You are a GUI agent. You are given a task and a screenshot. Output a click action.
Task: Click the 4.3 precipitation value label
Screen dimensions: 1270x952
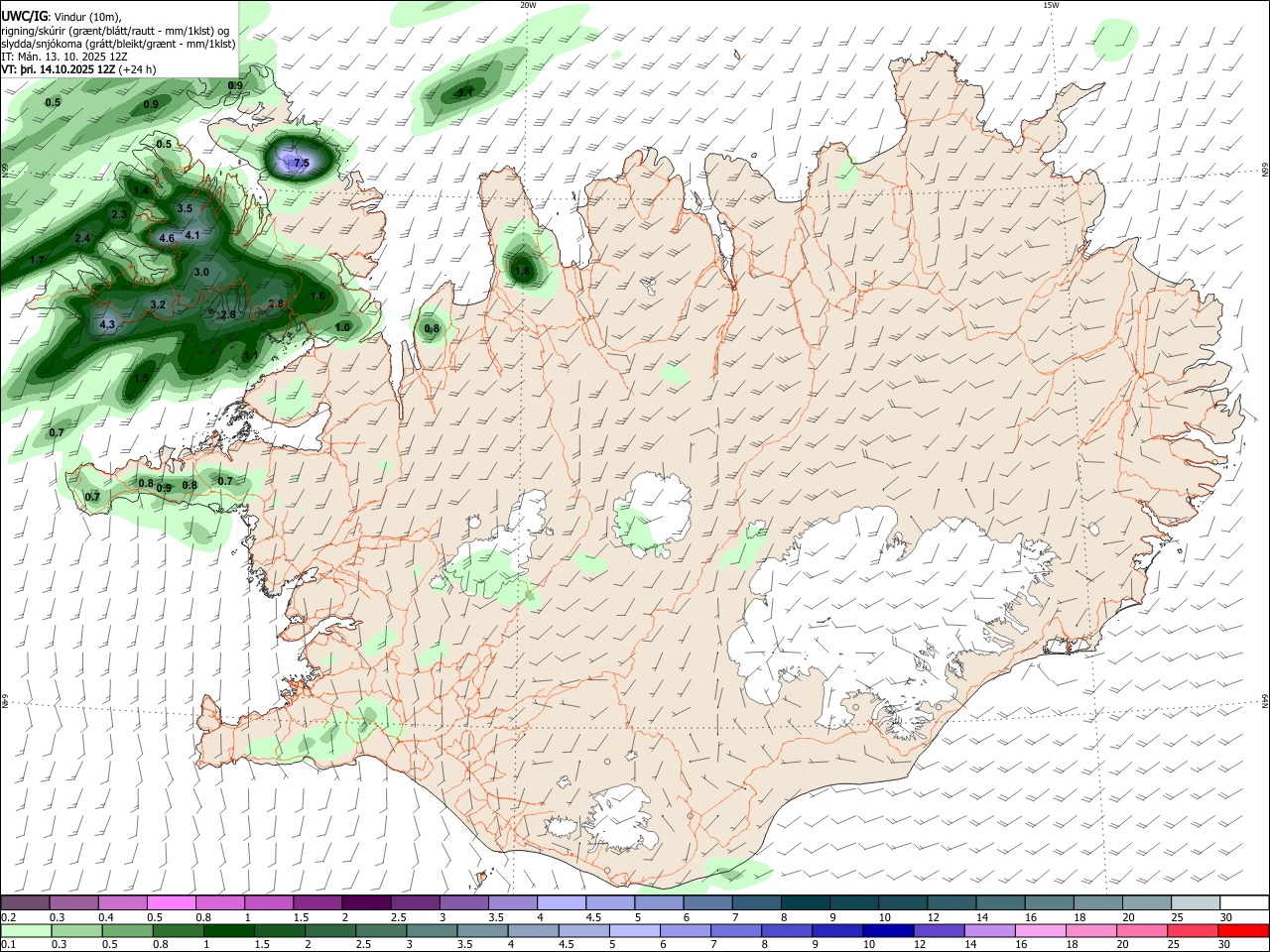107,324
